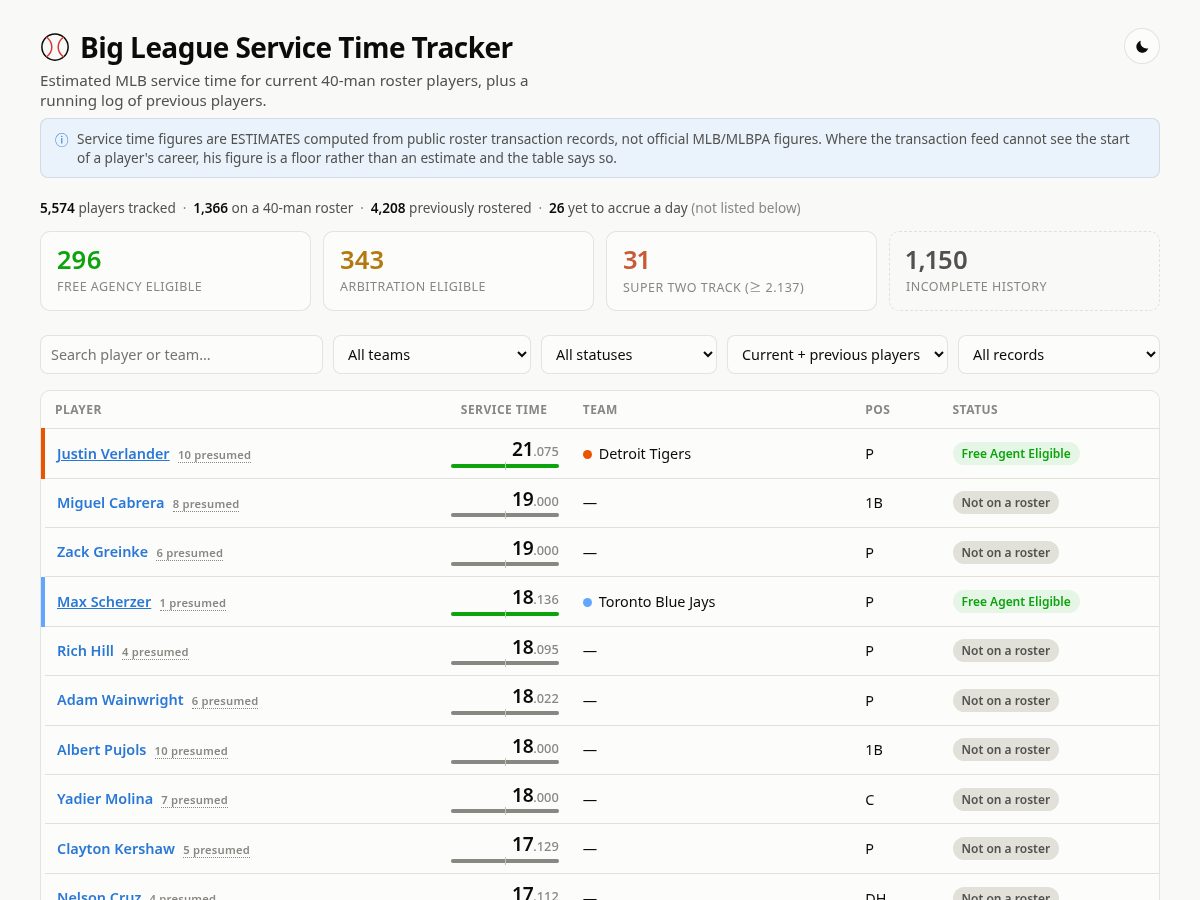Image resolution: width=1200 pixels, height=900 pixels.
Task: Click the baseball logo icon
Action: pos(55,47)
